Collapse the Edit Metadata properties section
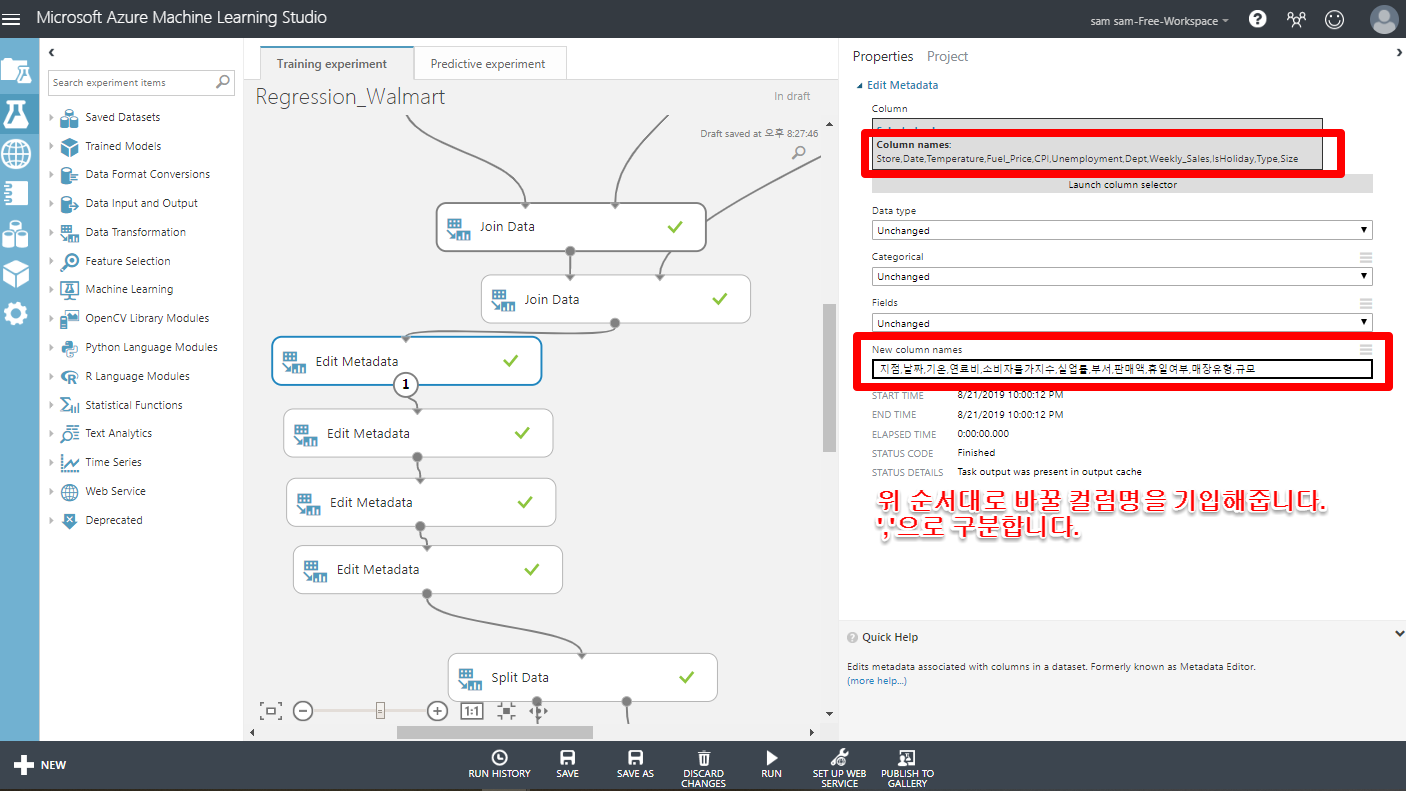The image size is (1406, 791). 860,85
